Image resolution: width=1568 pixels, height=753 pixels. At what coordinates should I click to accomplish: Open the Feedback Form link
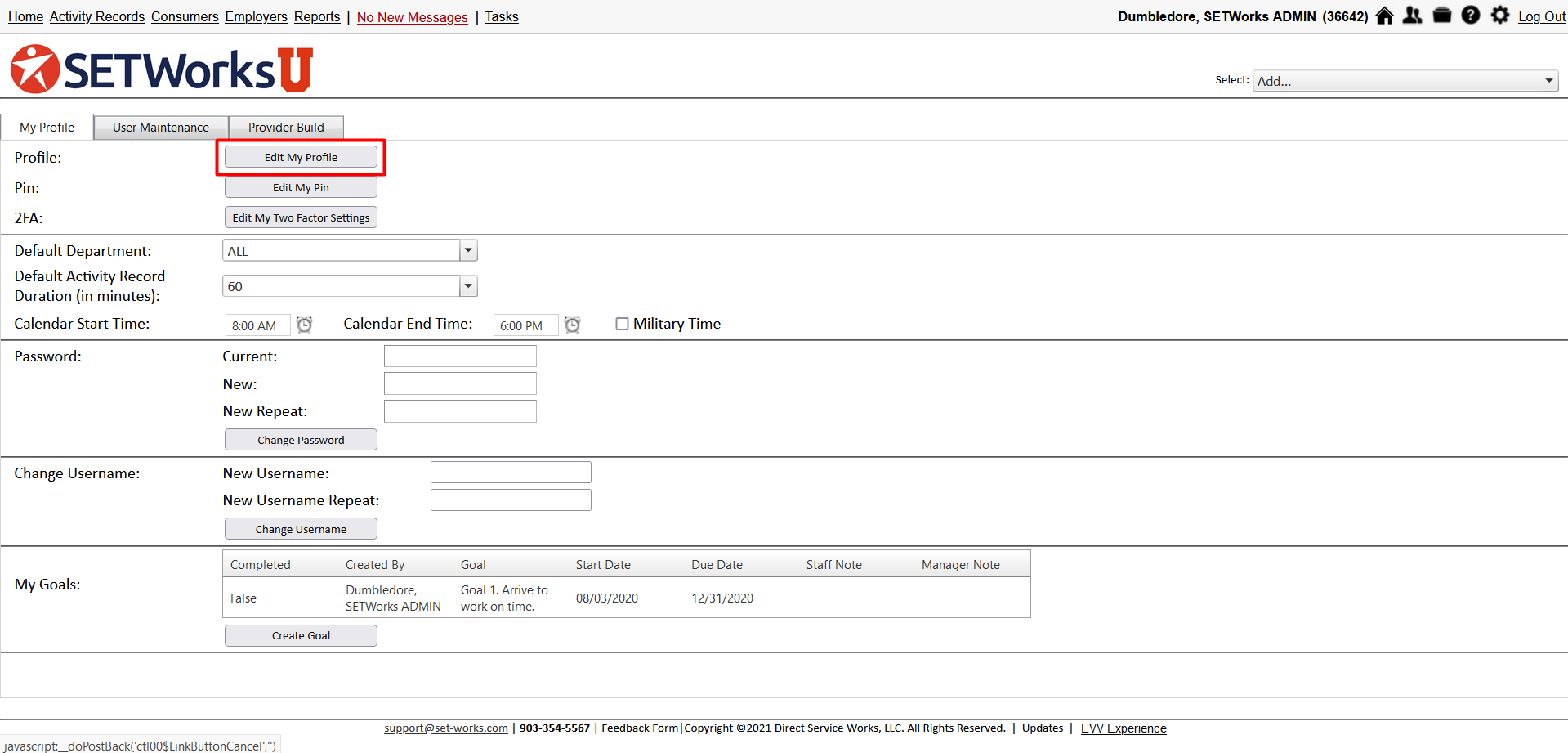(640, 728)
